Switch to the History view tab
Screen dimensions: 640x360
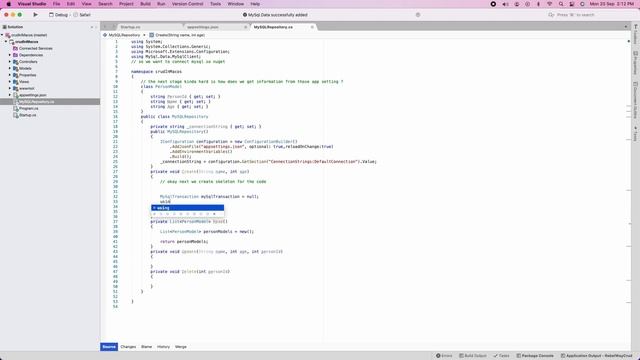(163, 347)
